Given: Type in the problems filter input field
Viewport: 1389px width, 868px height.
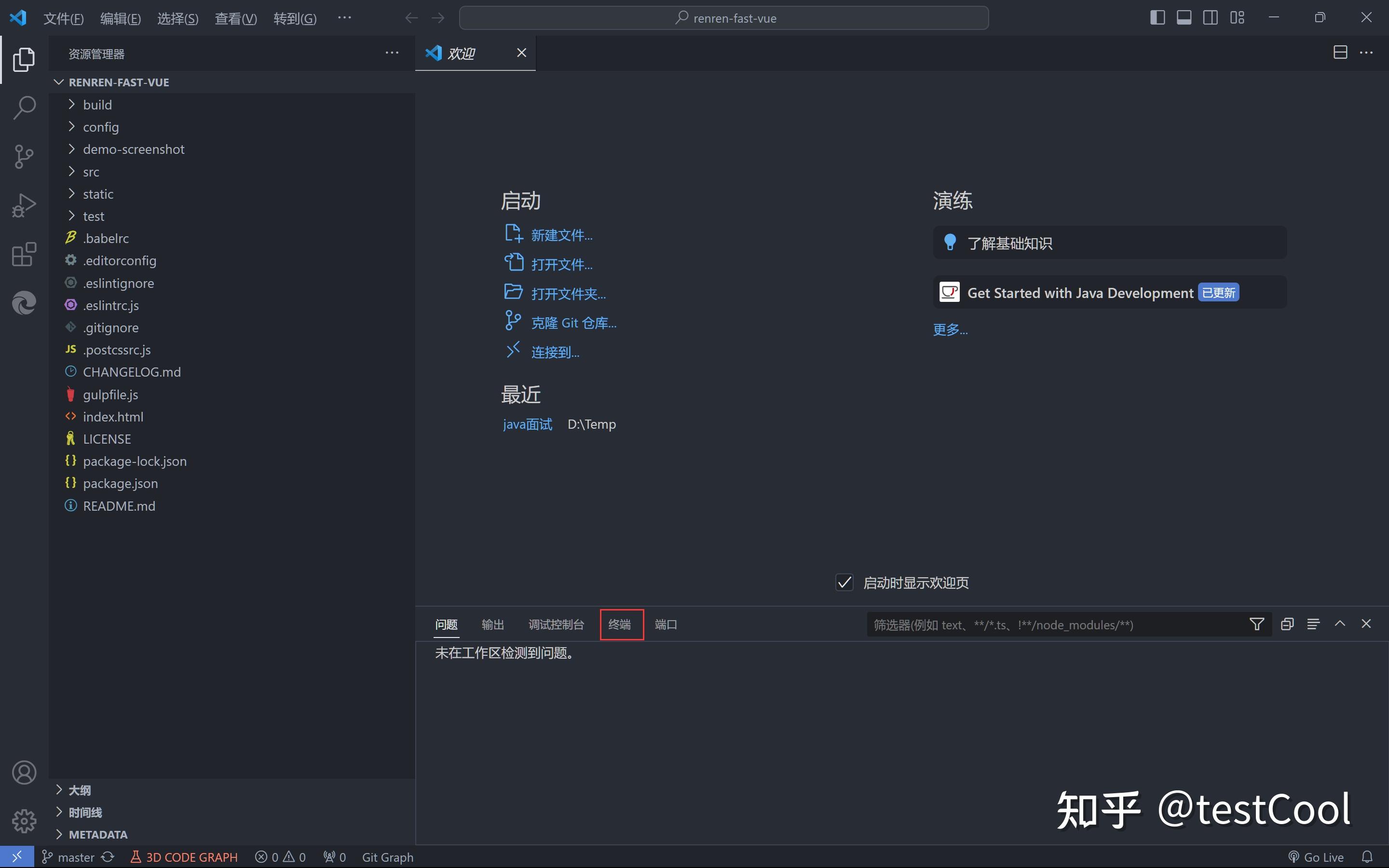Looking at the screenshot, I should [x=1033, y=624].
